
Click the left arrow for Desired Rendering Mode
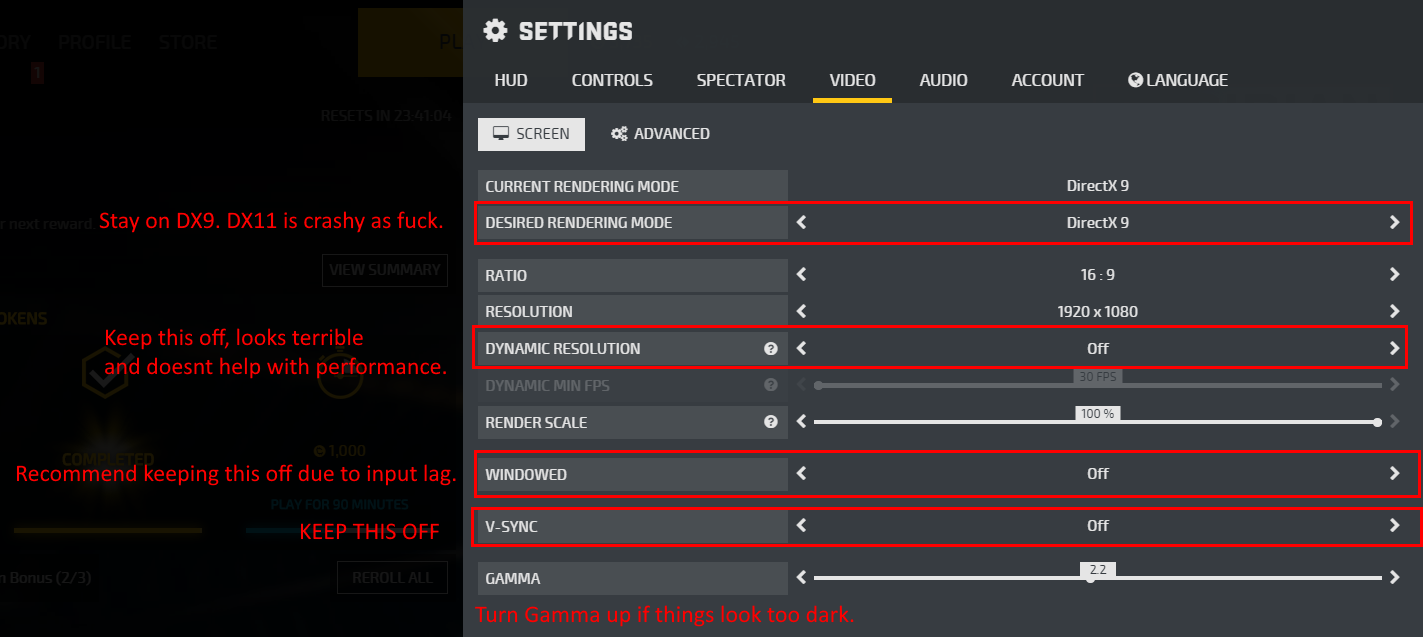click(x=801, y=223)
